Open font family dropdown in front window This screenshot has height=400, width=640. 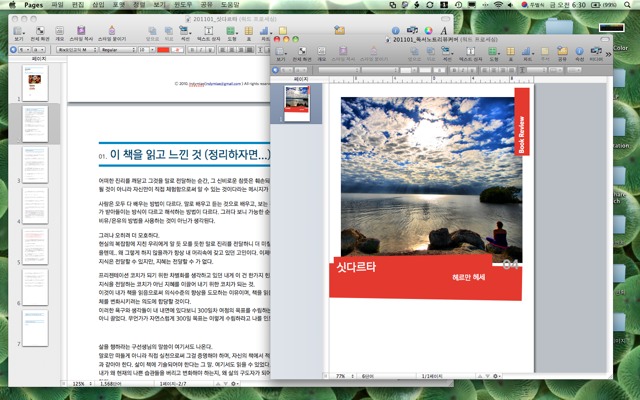click(x=339, y=70)
